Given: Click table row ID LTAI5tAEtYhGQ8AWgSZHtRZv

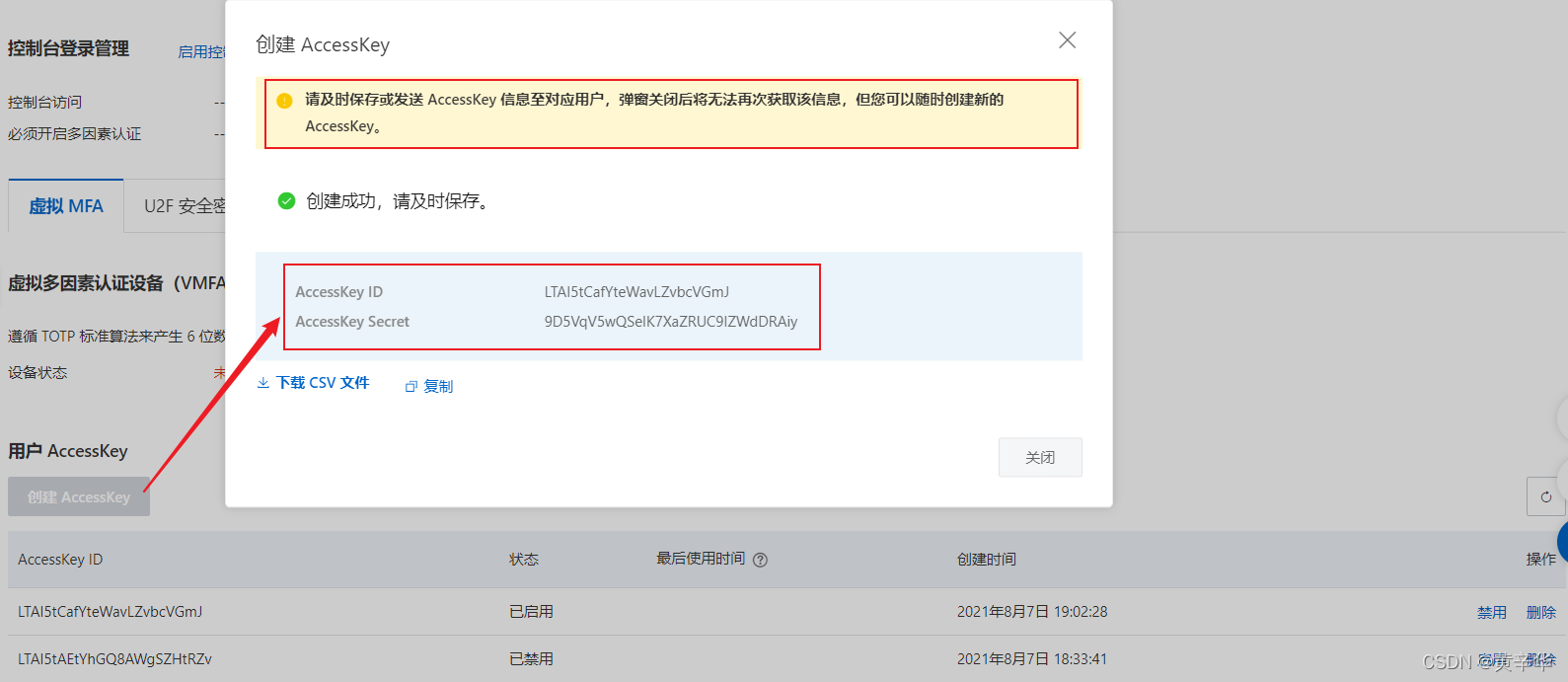Looking at the screenshot, I should coord(114,658).
